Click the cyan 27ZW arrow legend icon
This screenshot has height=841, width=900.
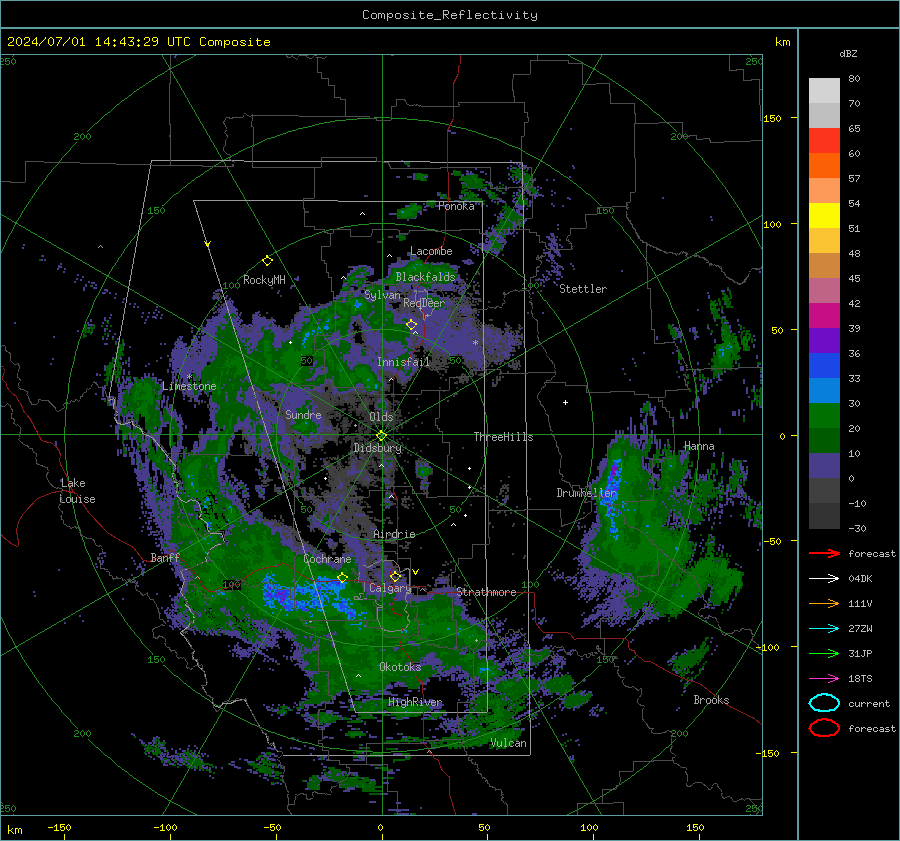click(x=824, y=629)
